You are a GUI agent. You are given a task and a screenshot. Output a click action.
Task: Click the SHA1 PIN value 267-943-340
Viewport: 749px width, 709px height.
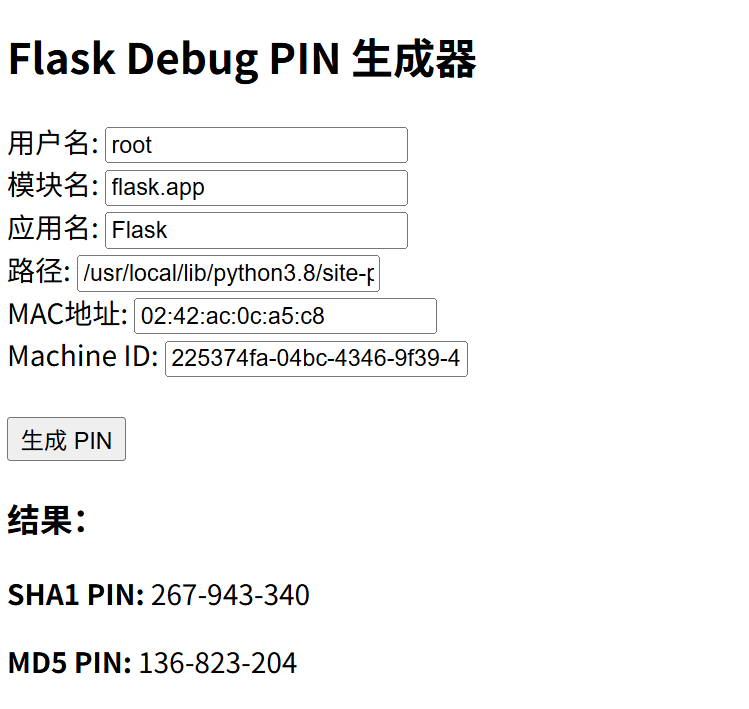pyautogui.click(x=230, y=595)
